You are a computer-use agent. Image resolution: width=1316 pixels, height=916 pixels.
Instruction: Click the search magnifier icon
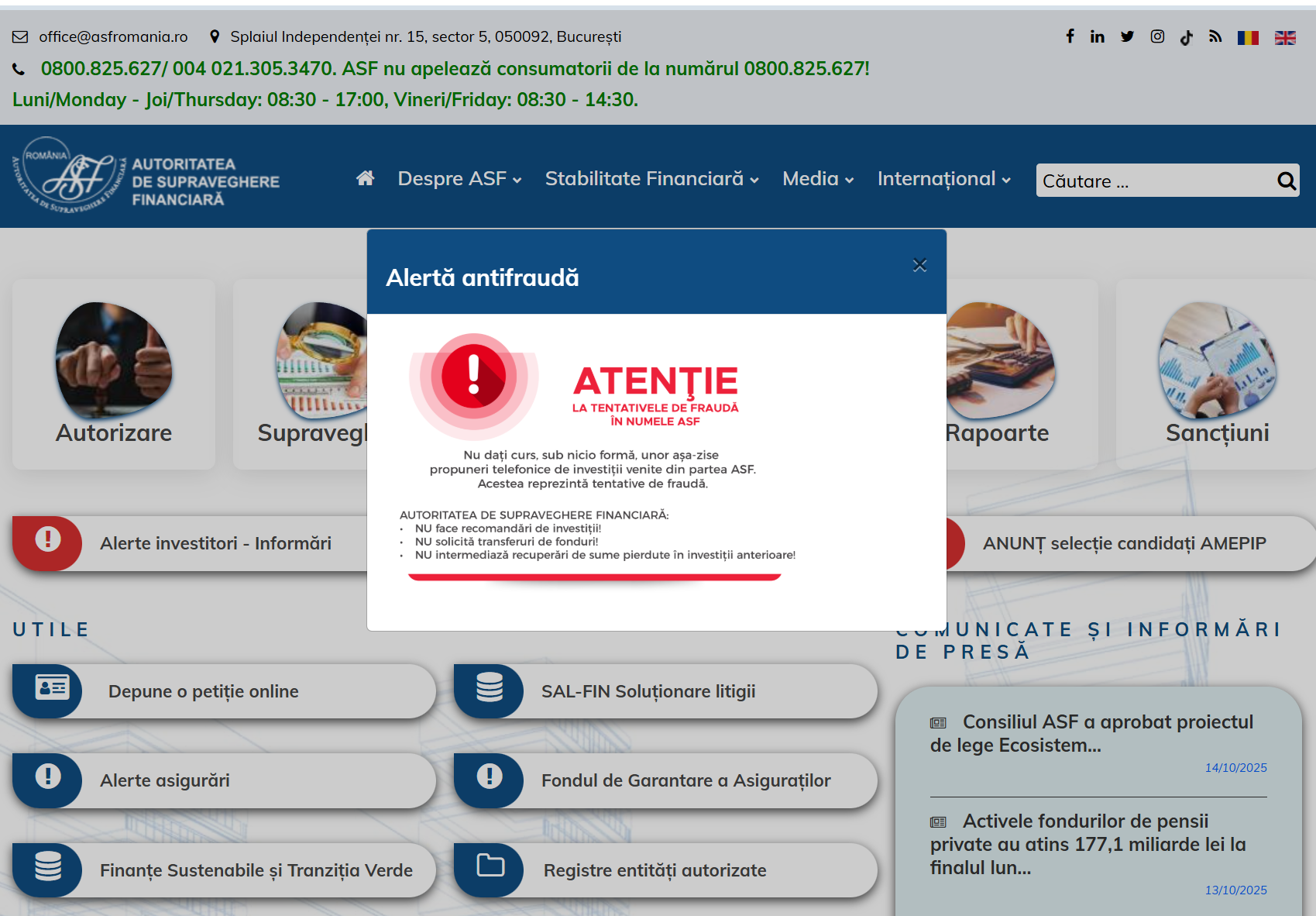pyautogui.click(x=1286, y=181)
